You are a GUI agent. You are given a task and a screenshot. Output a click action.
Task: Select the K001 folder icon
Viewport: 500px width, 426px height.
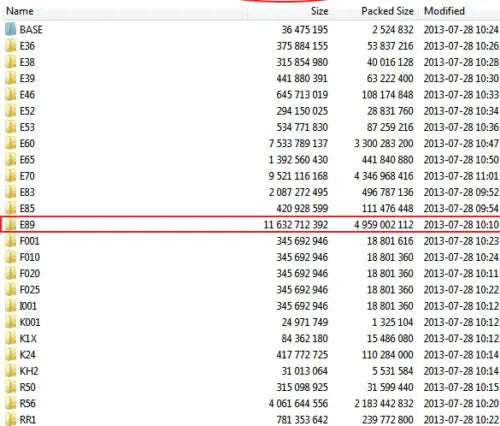click(10, 322)
